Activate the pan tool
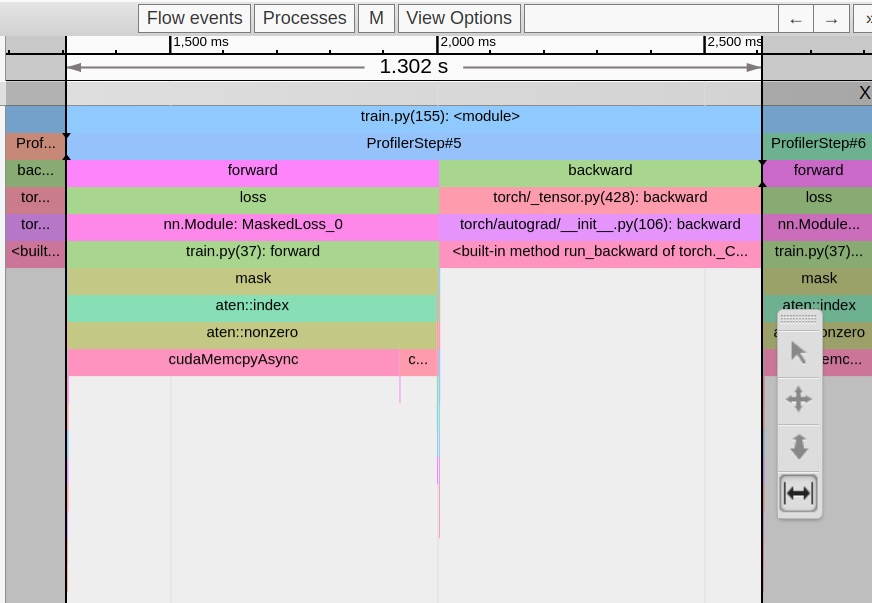872x603 pixels. [799, 400]
